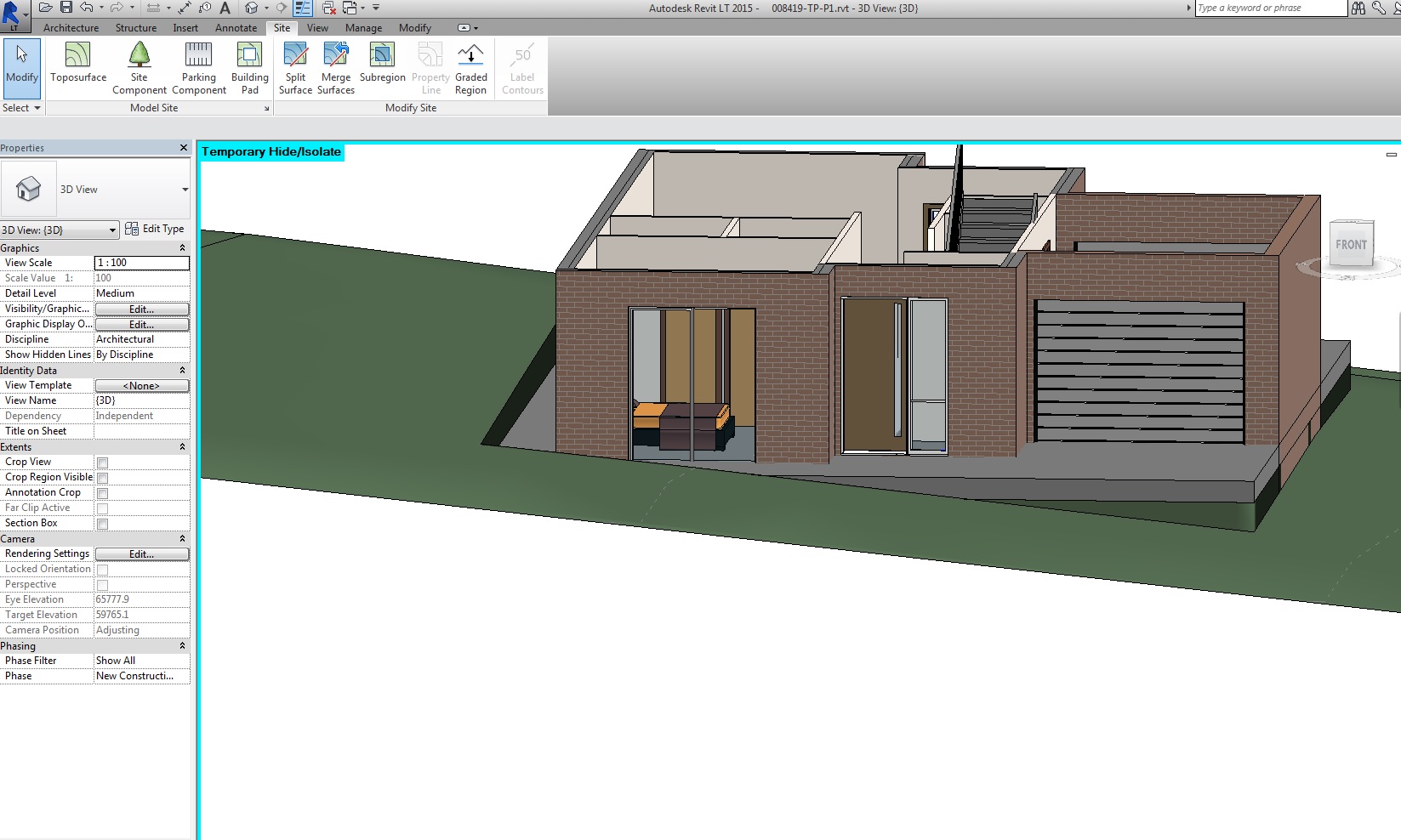Click the Detail Level Medium value
This screenshot has width=1401, height=840.
click(142, 293)
